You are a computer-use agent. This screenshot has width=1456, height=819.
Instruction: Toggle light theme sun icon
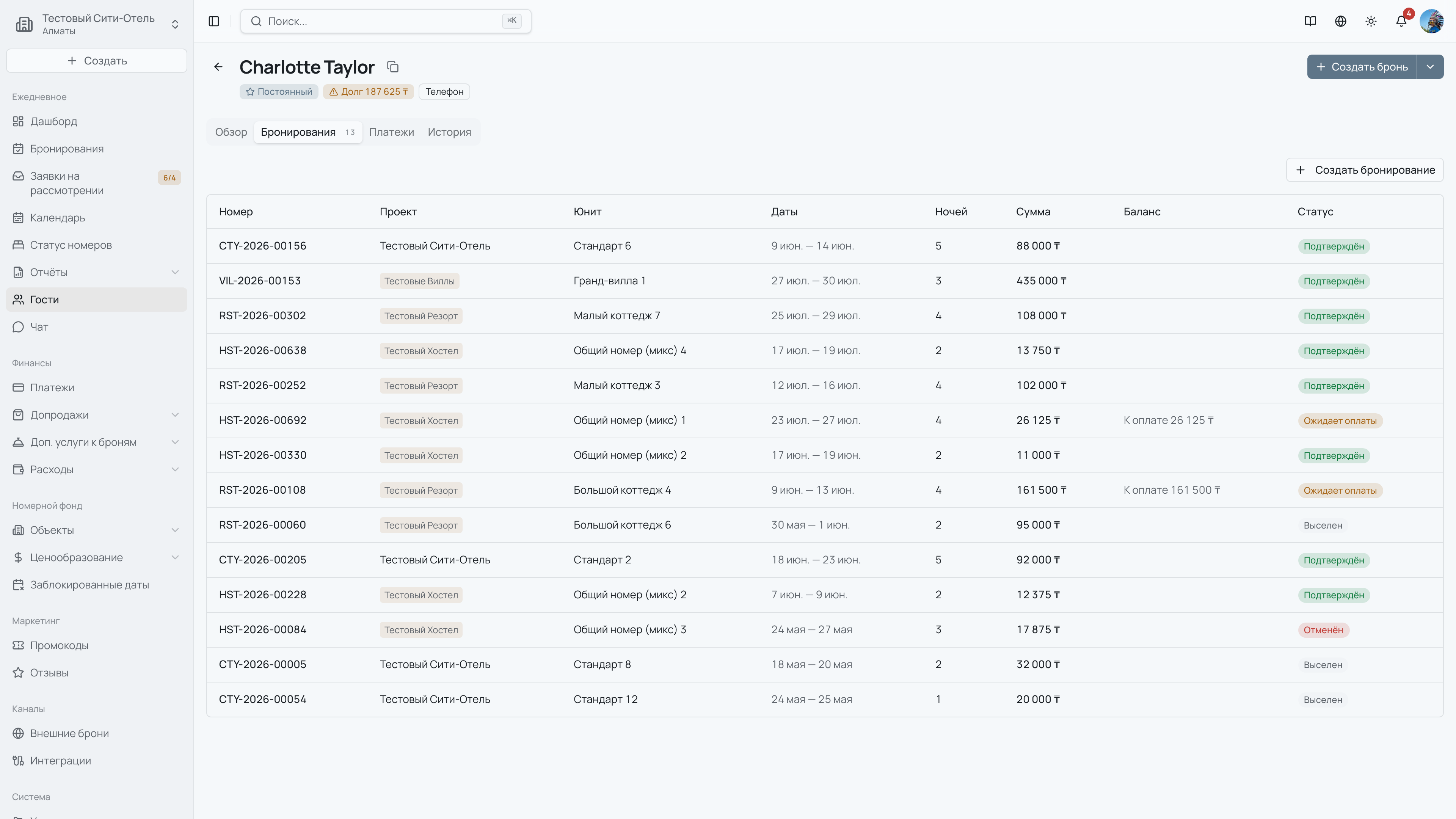click(x=1371, y=21)
